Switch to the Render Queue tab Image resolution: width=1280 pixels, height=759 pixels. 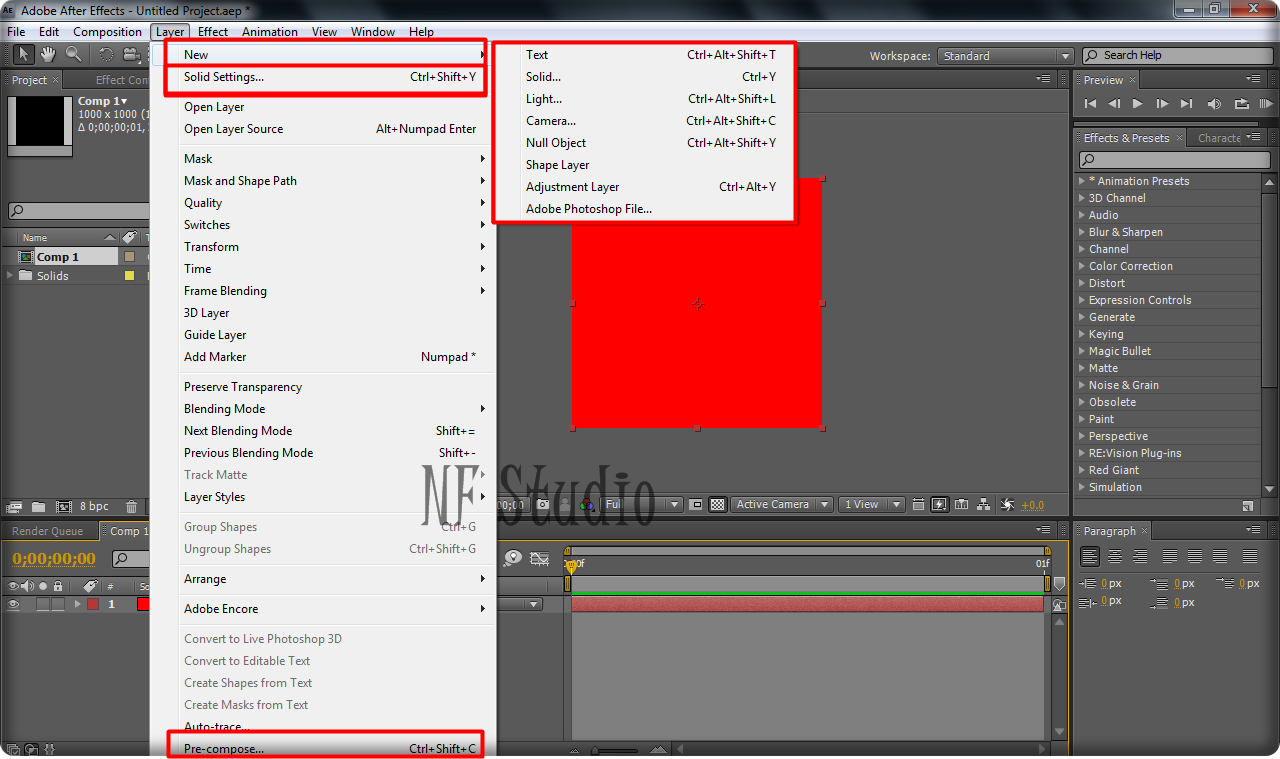point(48,531)
